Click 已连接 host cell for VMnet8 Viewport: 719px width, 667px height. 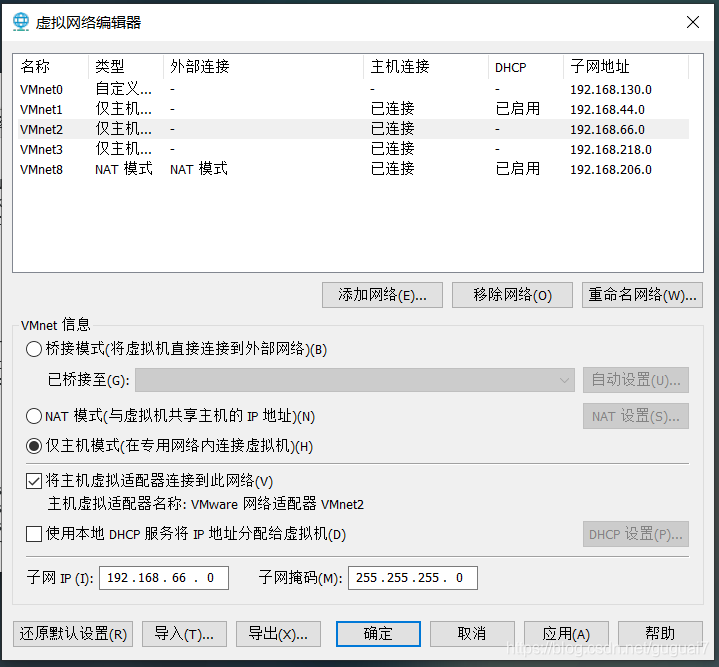point(393,169)
